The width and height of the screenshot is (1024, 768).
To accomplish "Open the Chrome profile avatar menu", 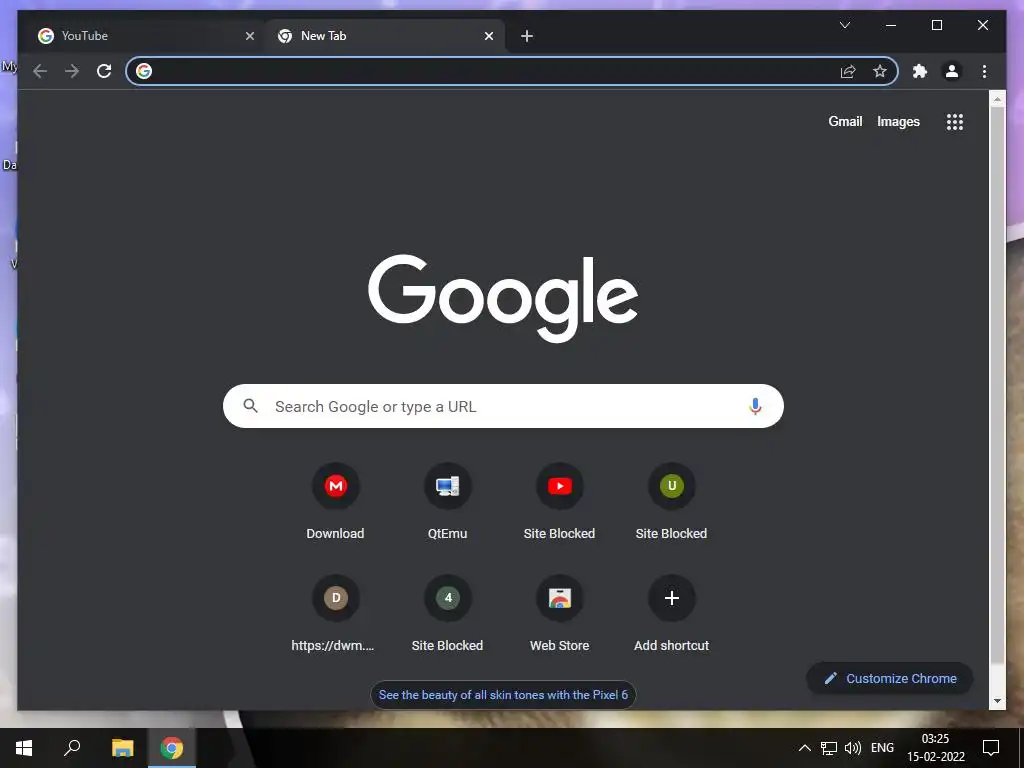I will coord(952,71).
